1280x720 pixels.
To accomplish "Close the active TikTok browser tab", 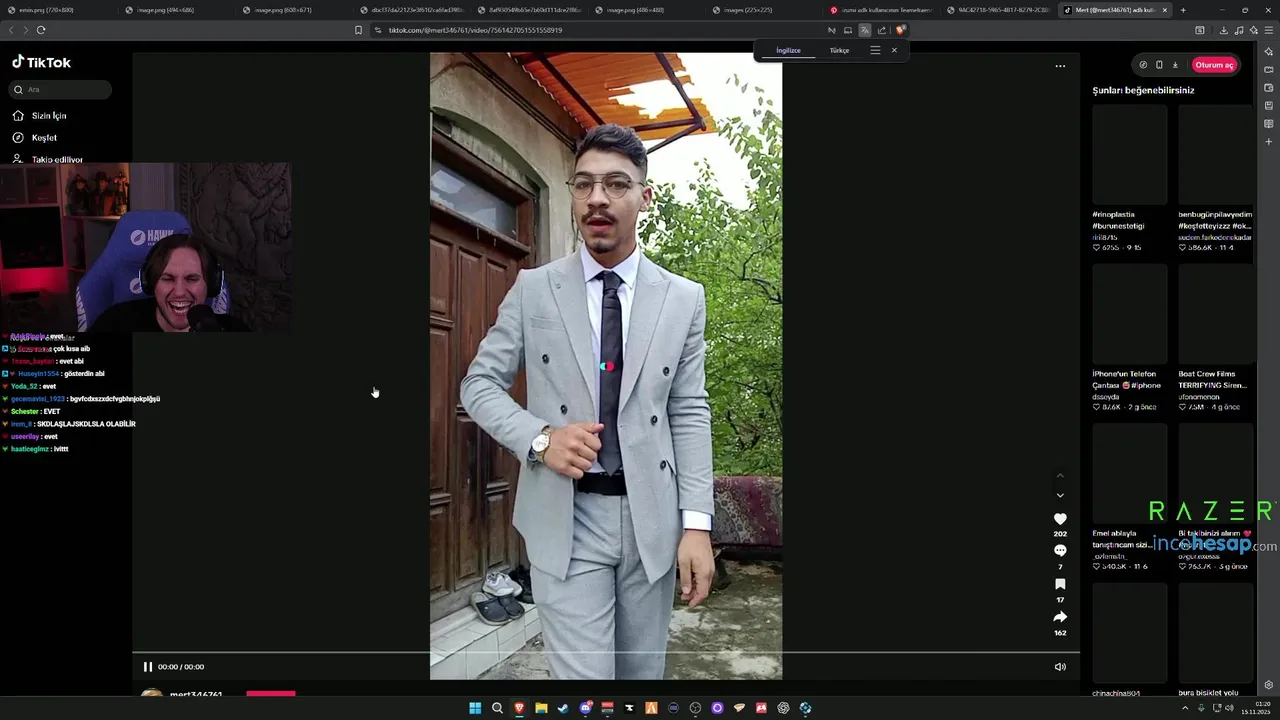I will 1164,10.
